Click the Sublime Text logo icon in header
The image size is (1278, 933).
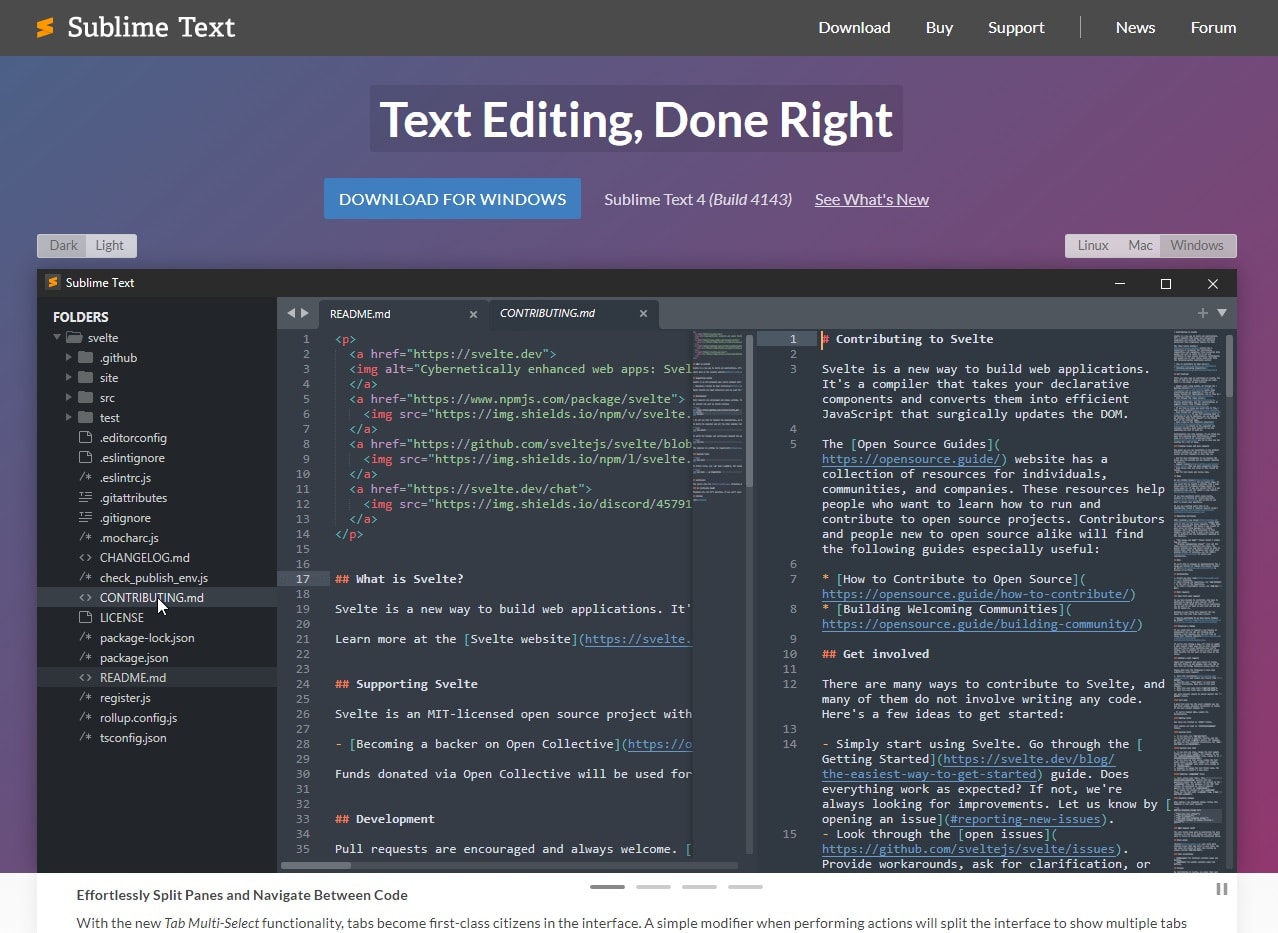point(45,28)
